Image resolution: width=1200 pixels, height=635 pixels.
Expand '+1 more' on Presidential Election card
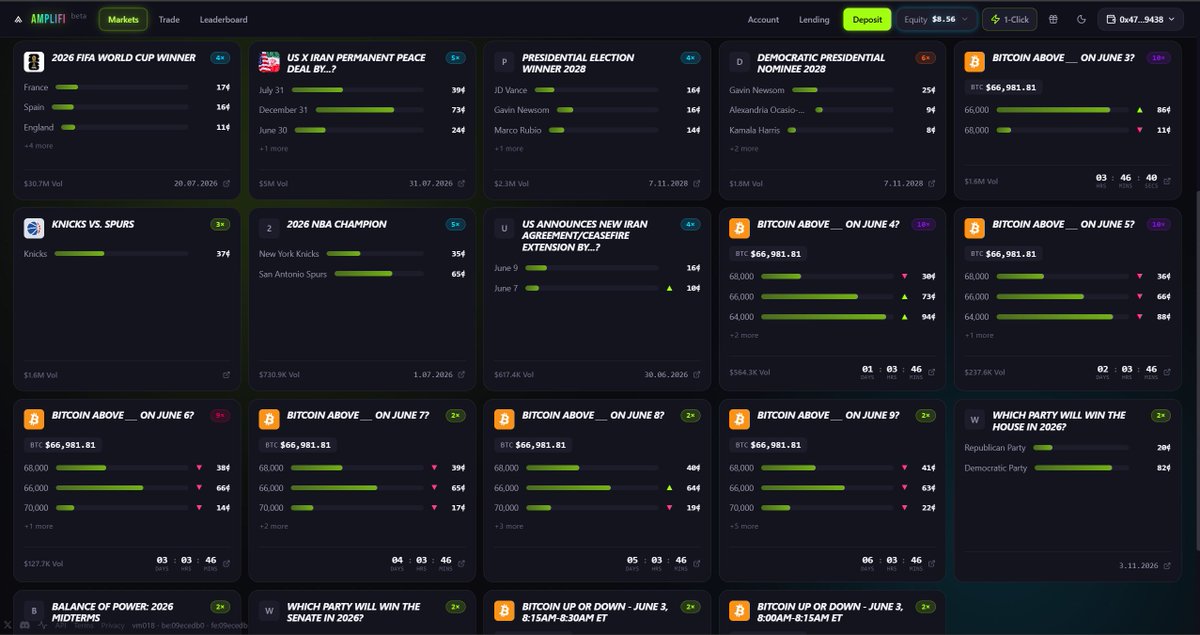coord(509,148)
